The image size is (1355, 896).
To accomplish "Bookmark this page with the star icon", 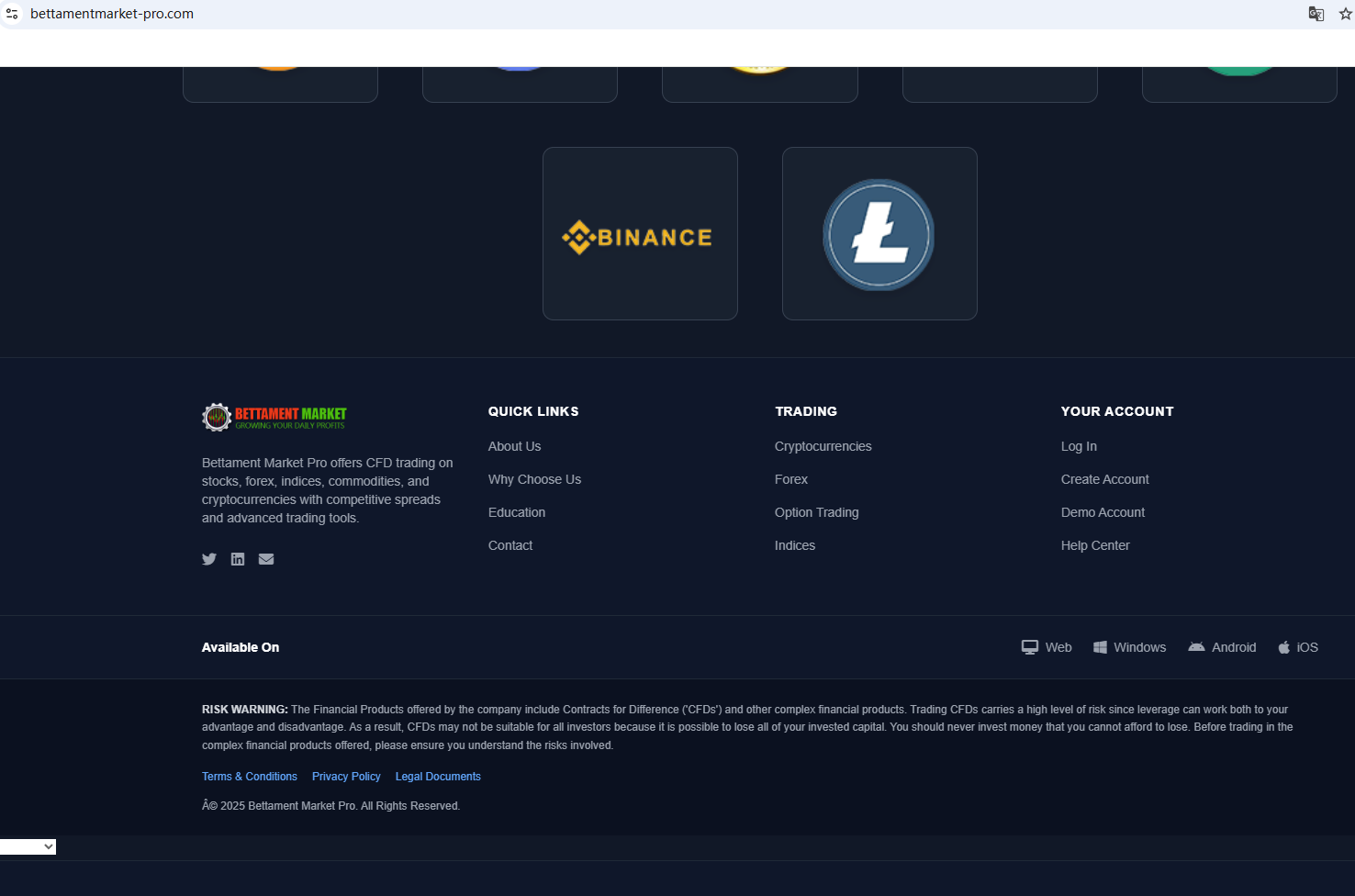I will click(1346, 14).
